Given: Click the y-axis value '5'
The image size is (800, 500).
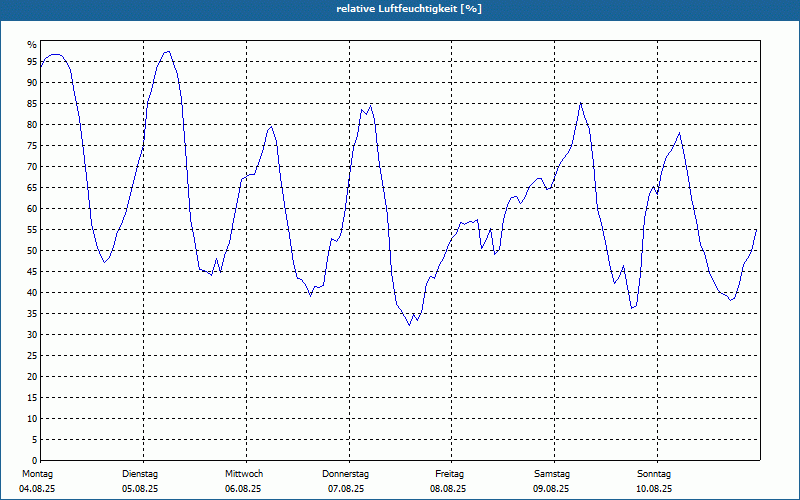Looking at the screenshot, I should click(x=35, y=439).
